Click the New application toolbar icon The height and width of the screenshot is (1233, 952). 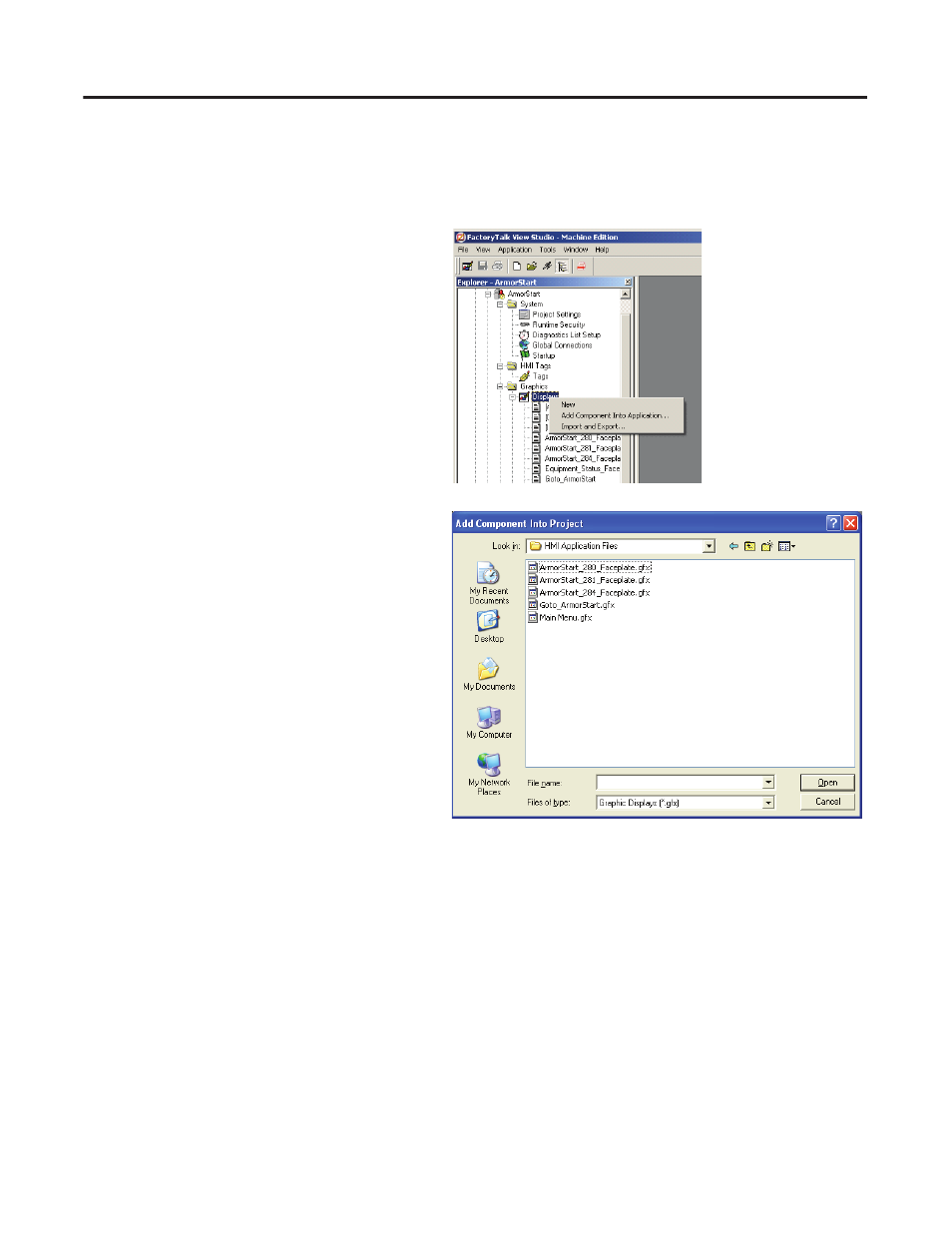[x=517, y=267]
